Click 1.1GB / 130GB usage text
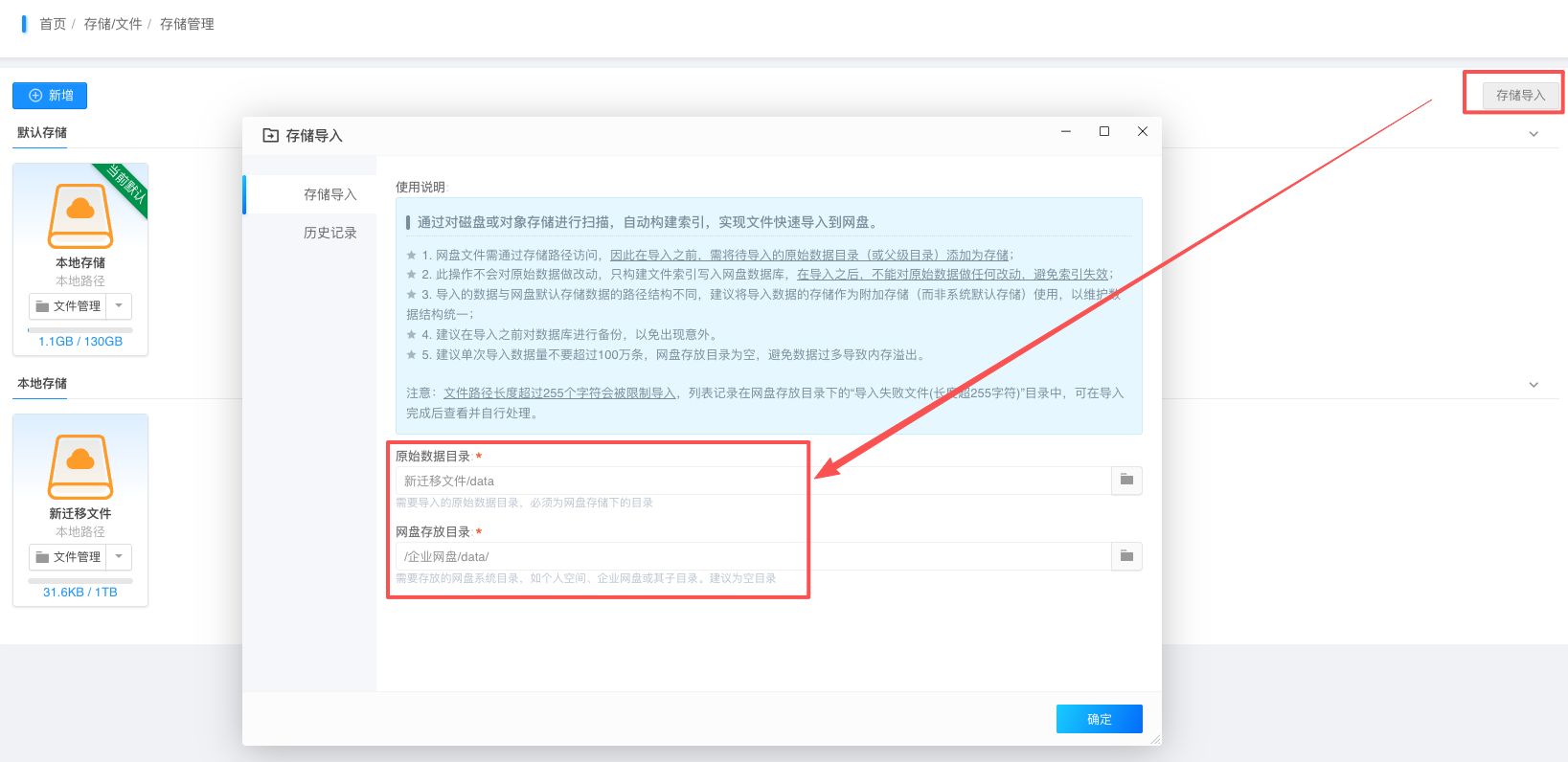The width and height of the screenshot is (1568, 762). tap(80, 342)
